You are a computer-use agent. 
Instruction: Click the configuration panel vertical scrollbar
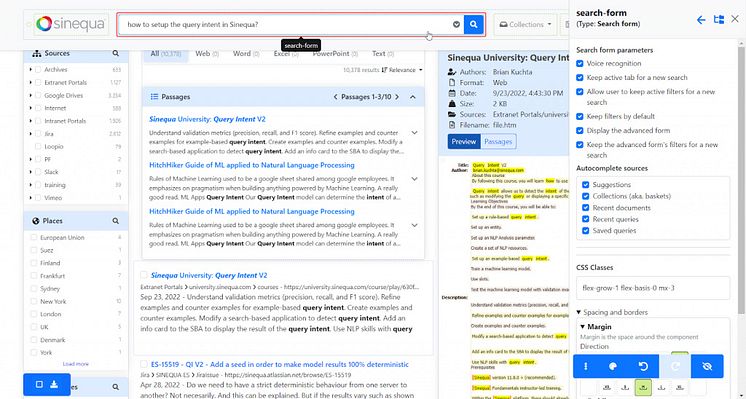click(742, 181)
